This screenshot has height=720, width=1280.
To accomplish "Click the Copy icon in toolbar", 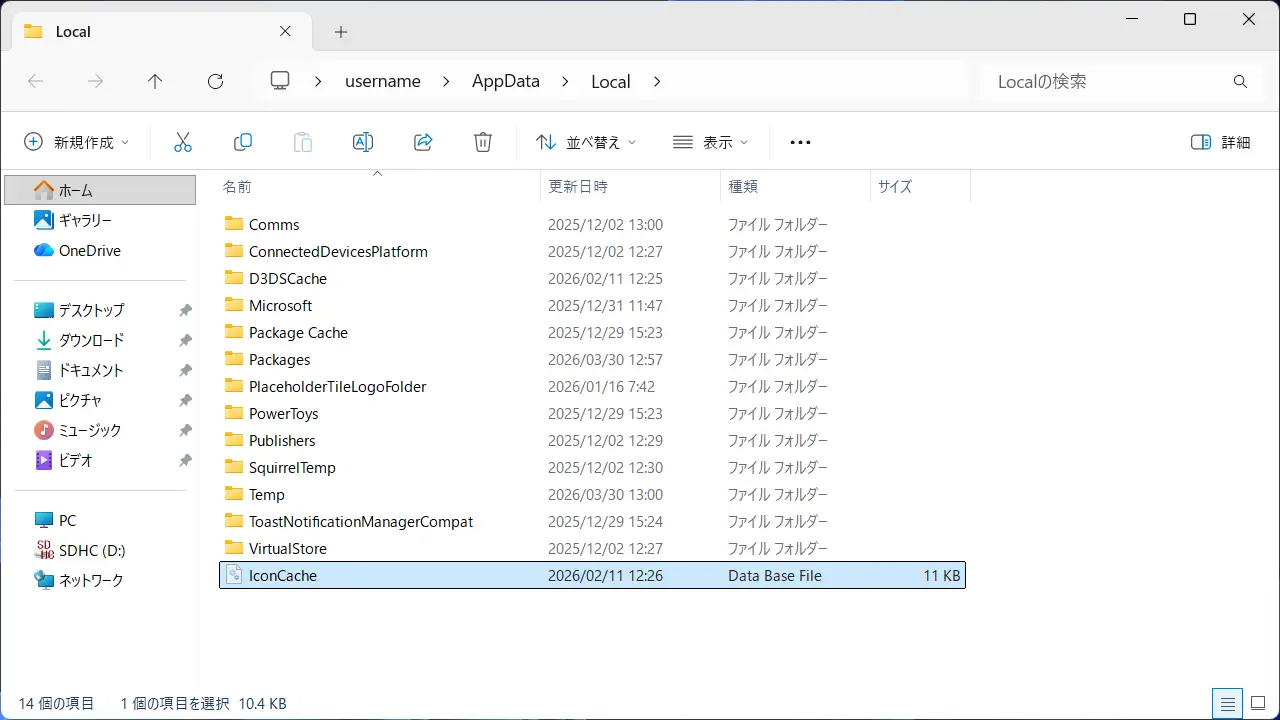I will click(x=243, y=142).
